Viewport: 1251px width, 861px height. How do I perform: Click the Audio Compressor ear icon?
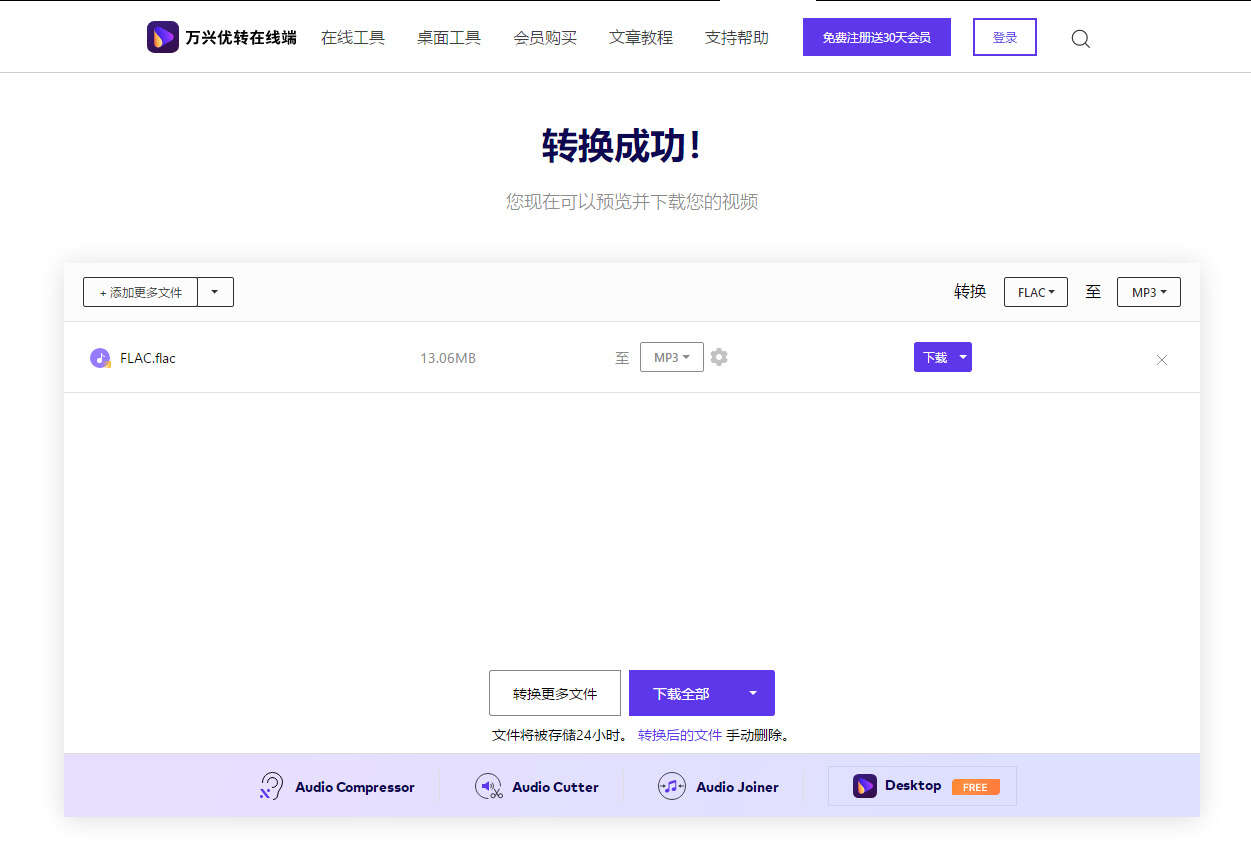pos(271,786)
